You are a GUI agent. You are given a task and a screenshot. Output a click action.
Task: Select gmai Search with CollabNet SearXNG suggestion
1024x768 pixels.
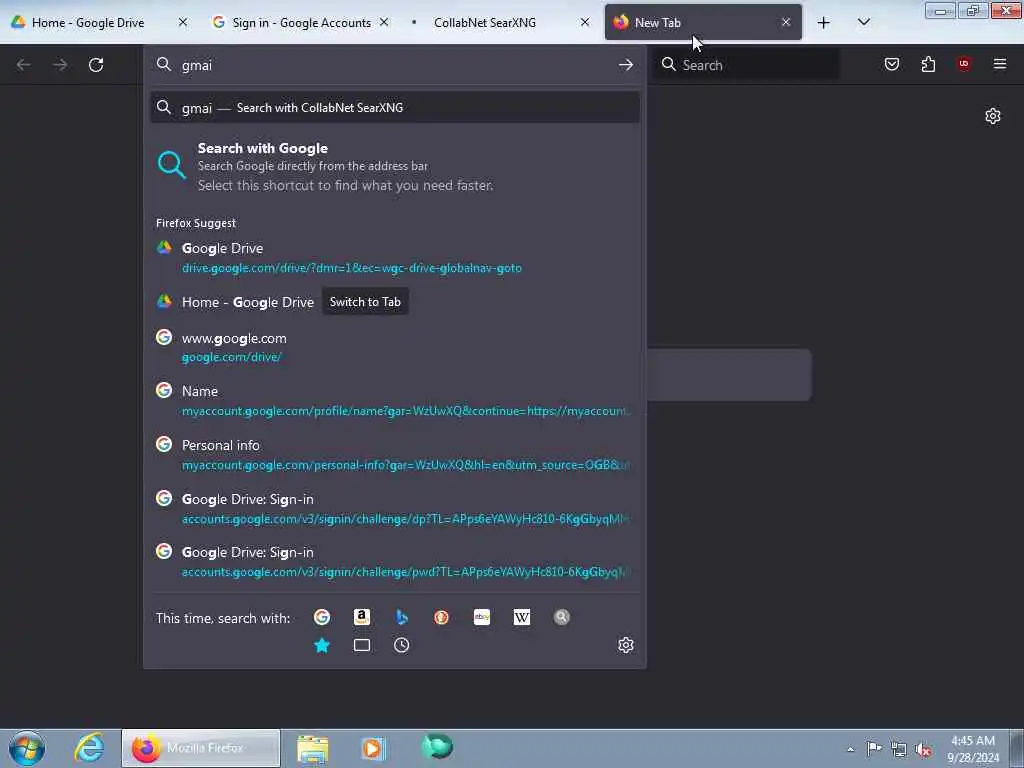tap(394, 108)
